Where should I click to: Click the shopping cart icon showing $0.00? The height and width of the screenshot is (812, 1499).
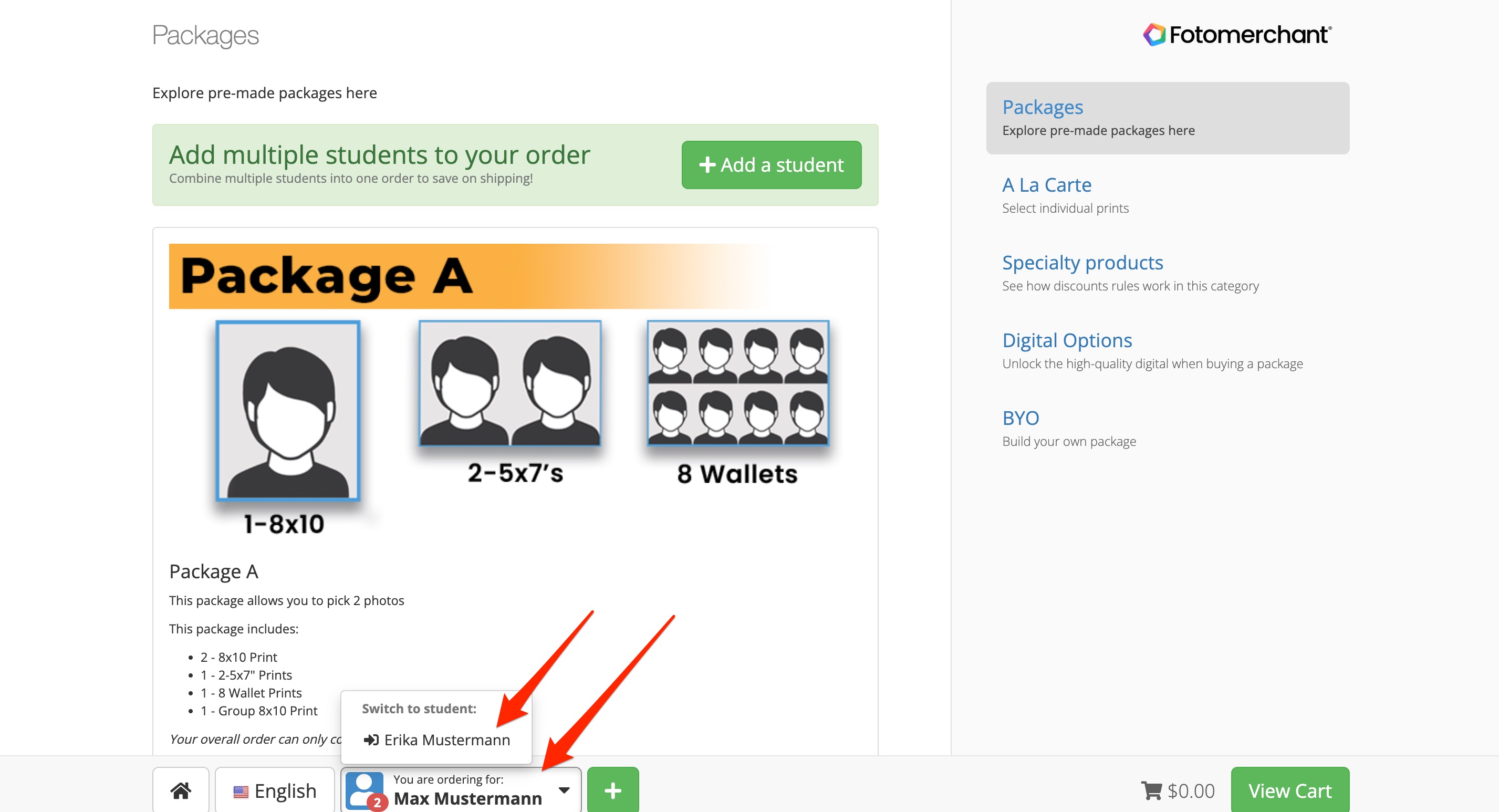coord(1151,790)
